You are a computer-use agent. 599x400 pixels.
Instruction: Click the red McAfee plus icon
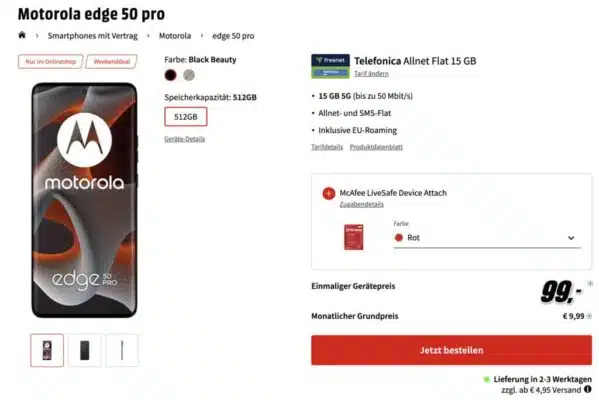pos(329,193)
